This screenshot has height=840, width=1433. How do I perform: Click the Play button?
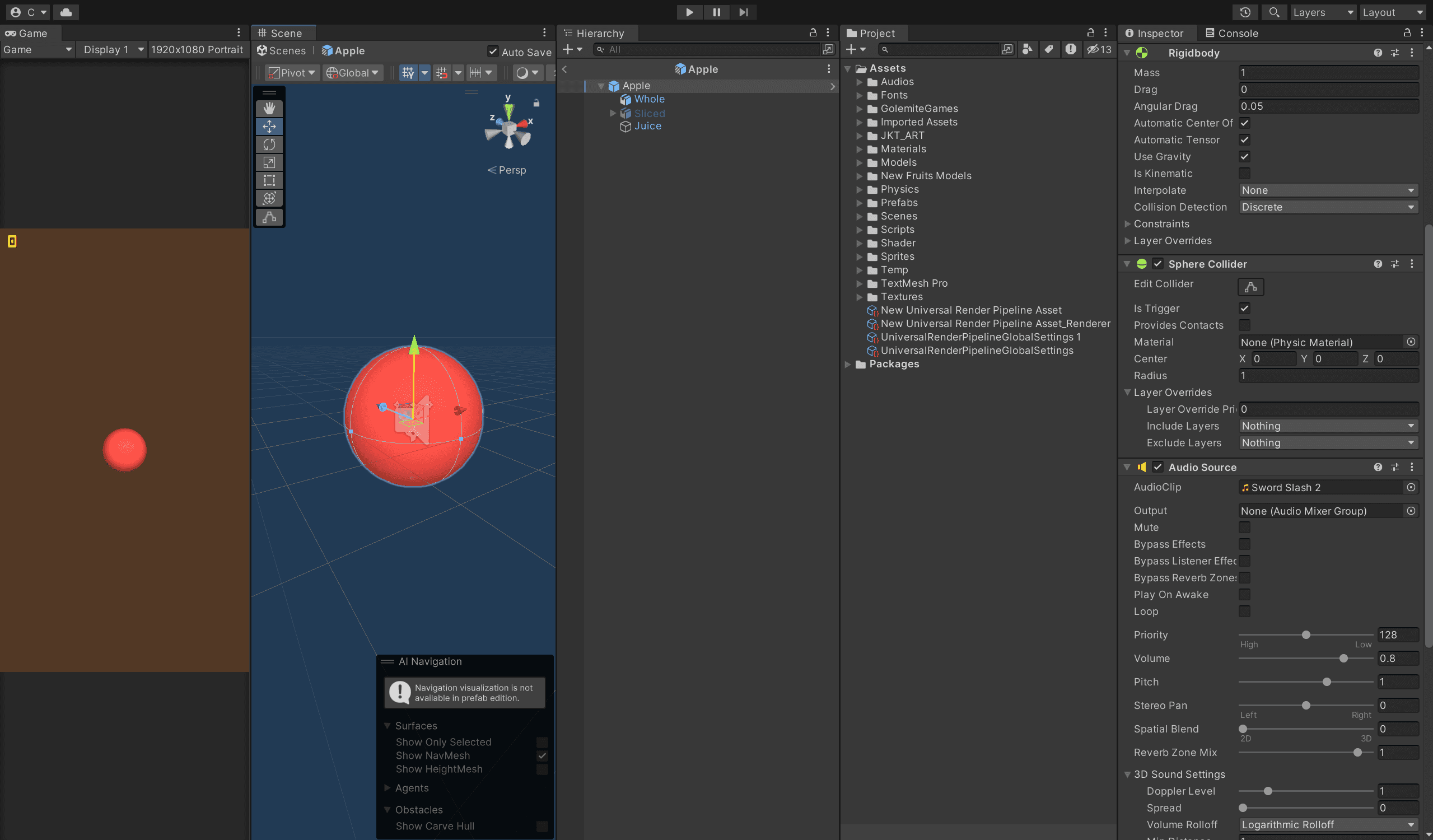[689, 12]
